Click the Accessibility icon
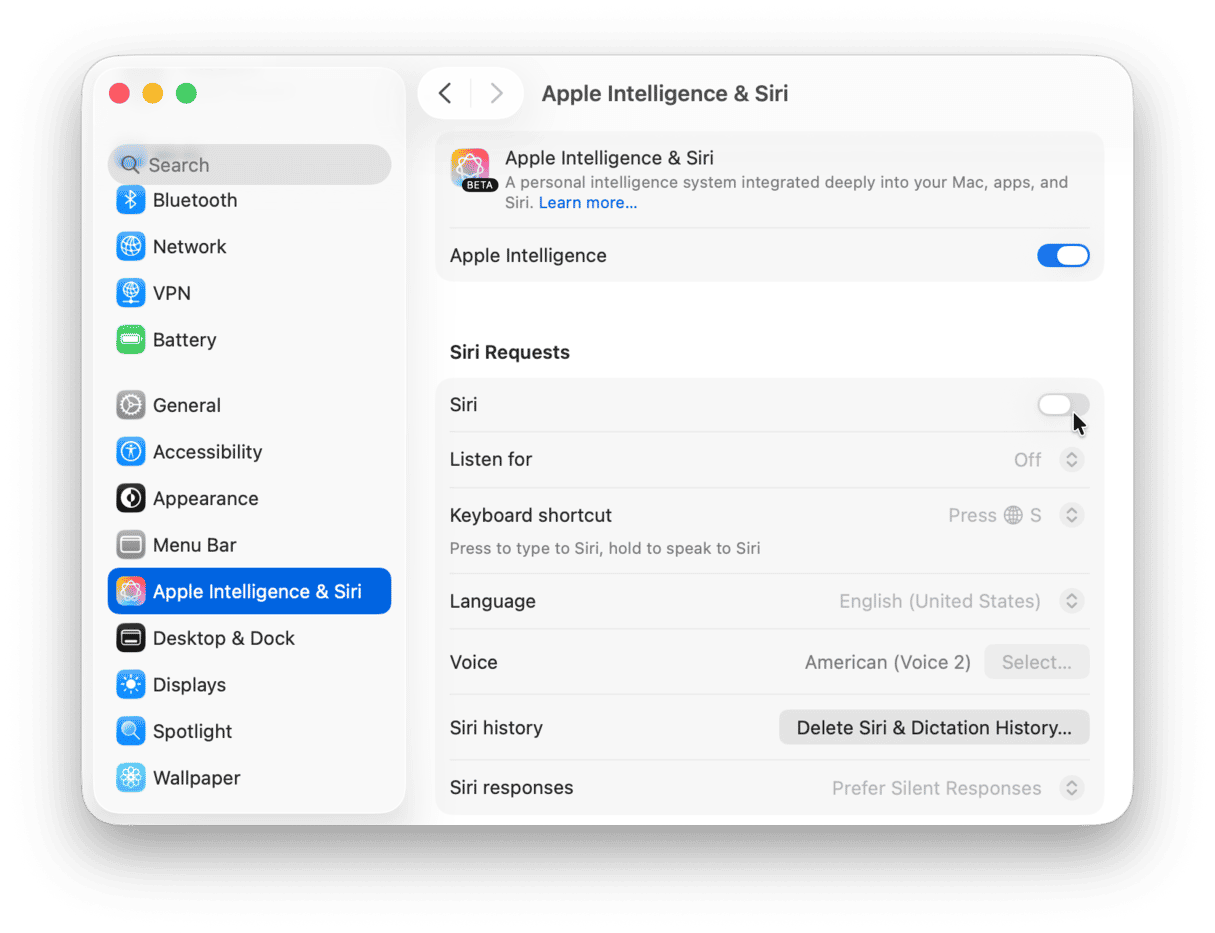Screen dimensions: 1215x933 pos(131,452)
